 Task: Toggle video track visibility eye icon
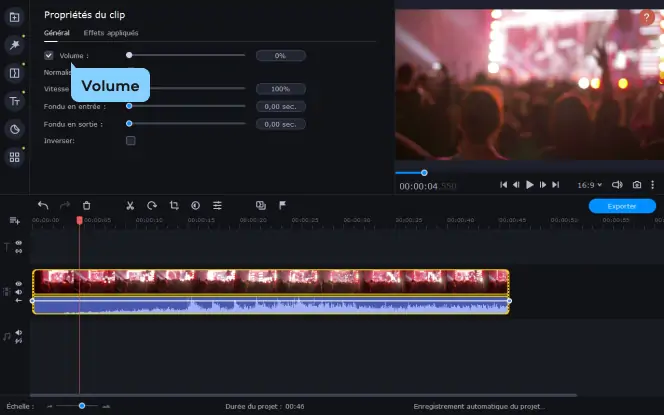(x=19, y=284)
